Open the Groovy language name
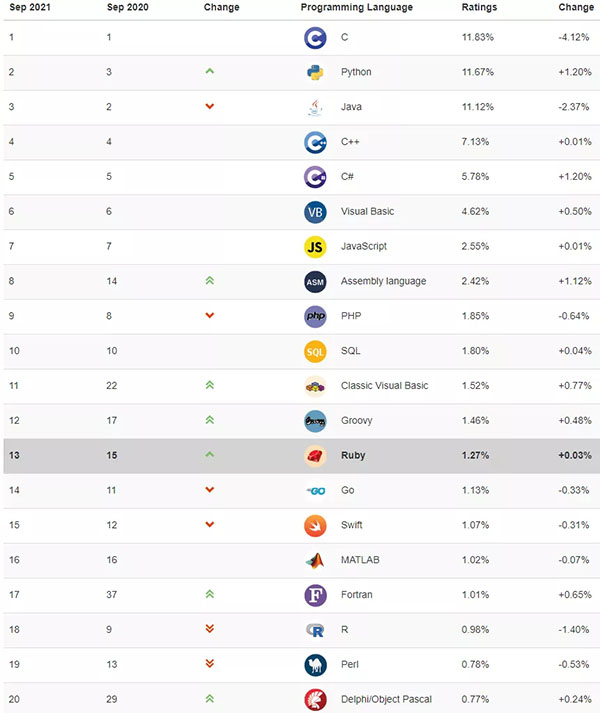Viewport: 600px width, 713px height. click(358, 420)
